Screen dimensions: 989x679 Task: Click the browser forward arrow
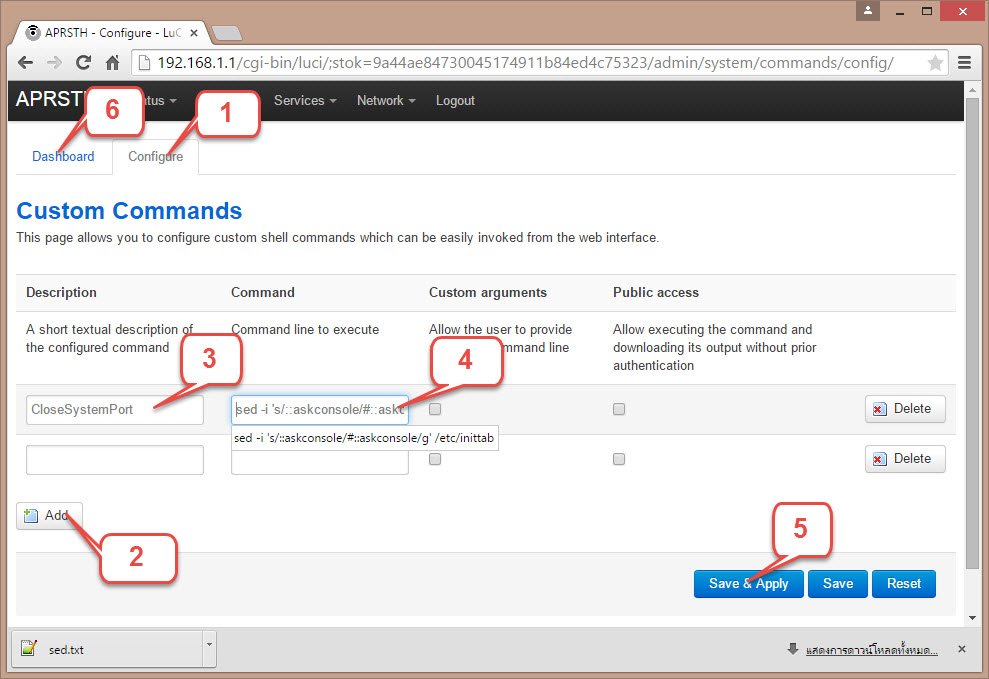54,62
